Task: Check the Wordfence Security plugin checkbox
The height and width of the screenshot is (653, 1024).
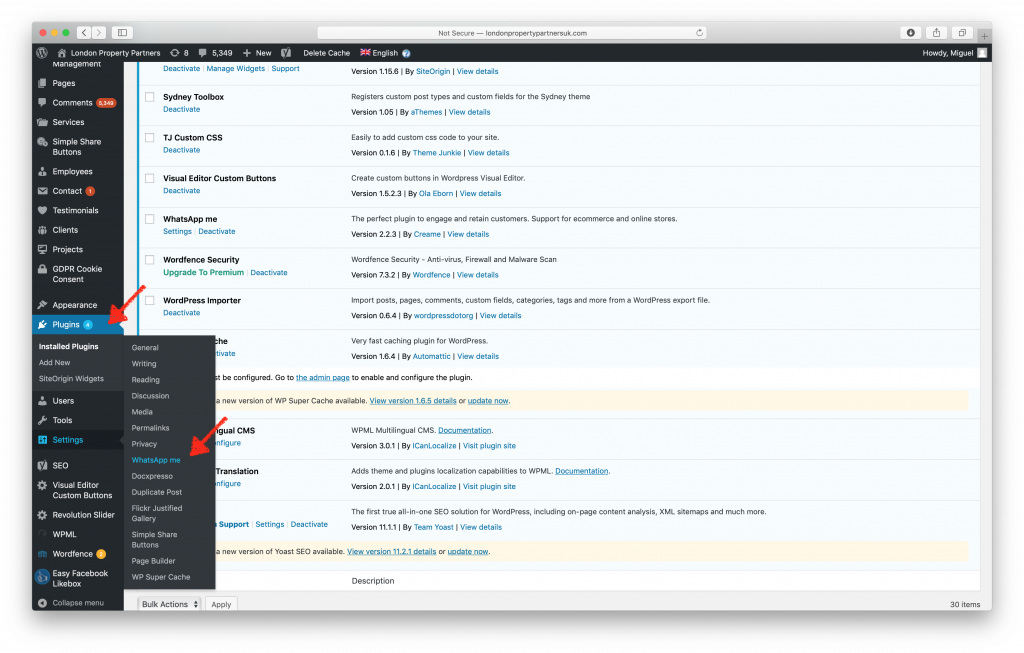Action: (x=150, y=260)
